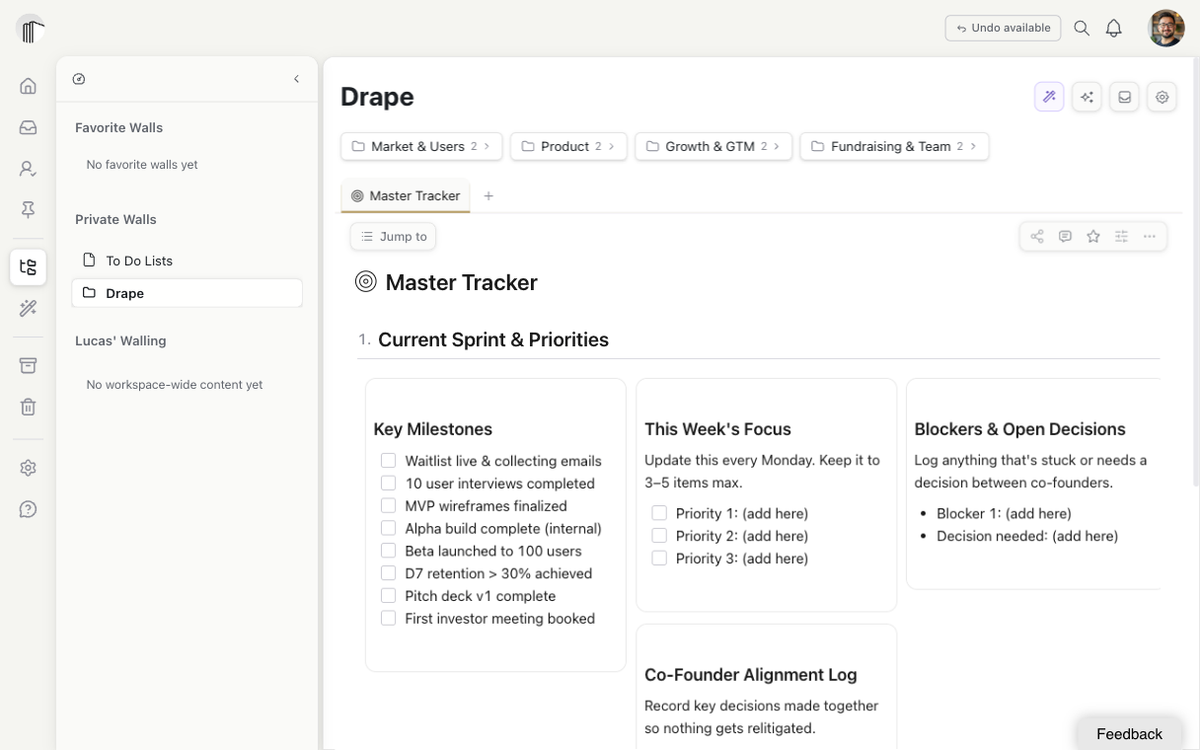
Task: Check 'Priority 1: (add here)' box
Action: click(659, 513)
